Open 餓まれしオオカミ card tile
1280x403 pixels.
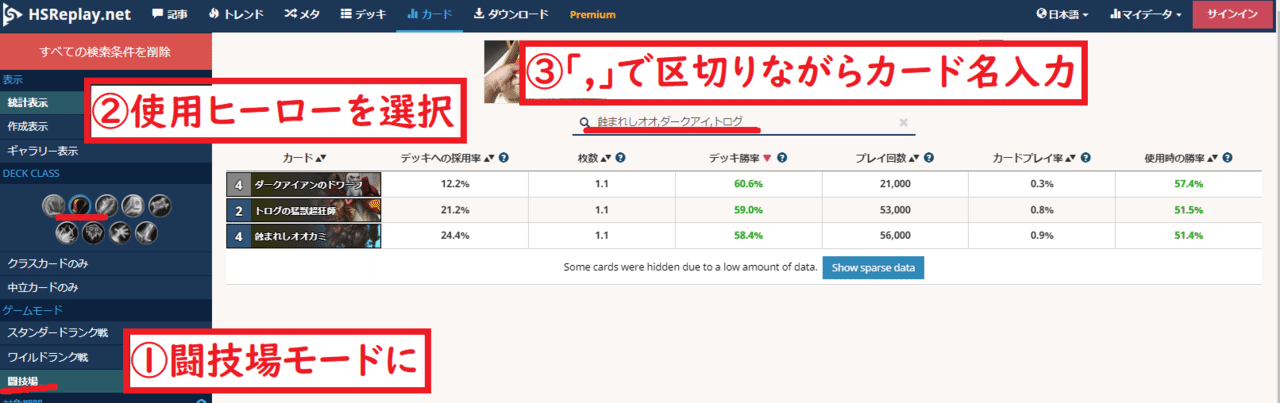click(x=304, y=236)
